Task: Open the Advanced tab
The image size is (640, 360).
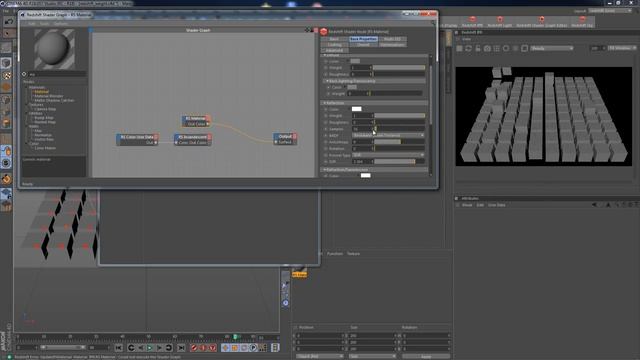Action: (x=334, y=50)
